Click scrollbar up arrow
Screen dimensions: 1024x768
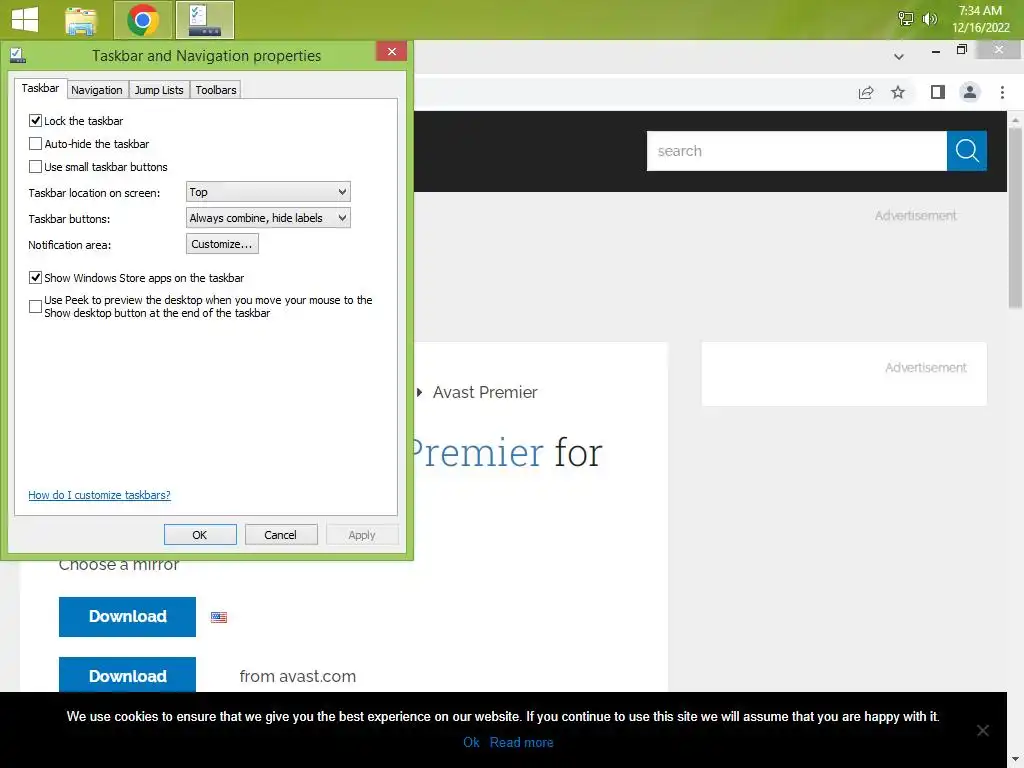coord(1014,120)
